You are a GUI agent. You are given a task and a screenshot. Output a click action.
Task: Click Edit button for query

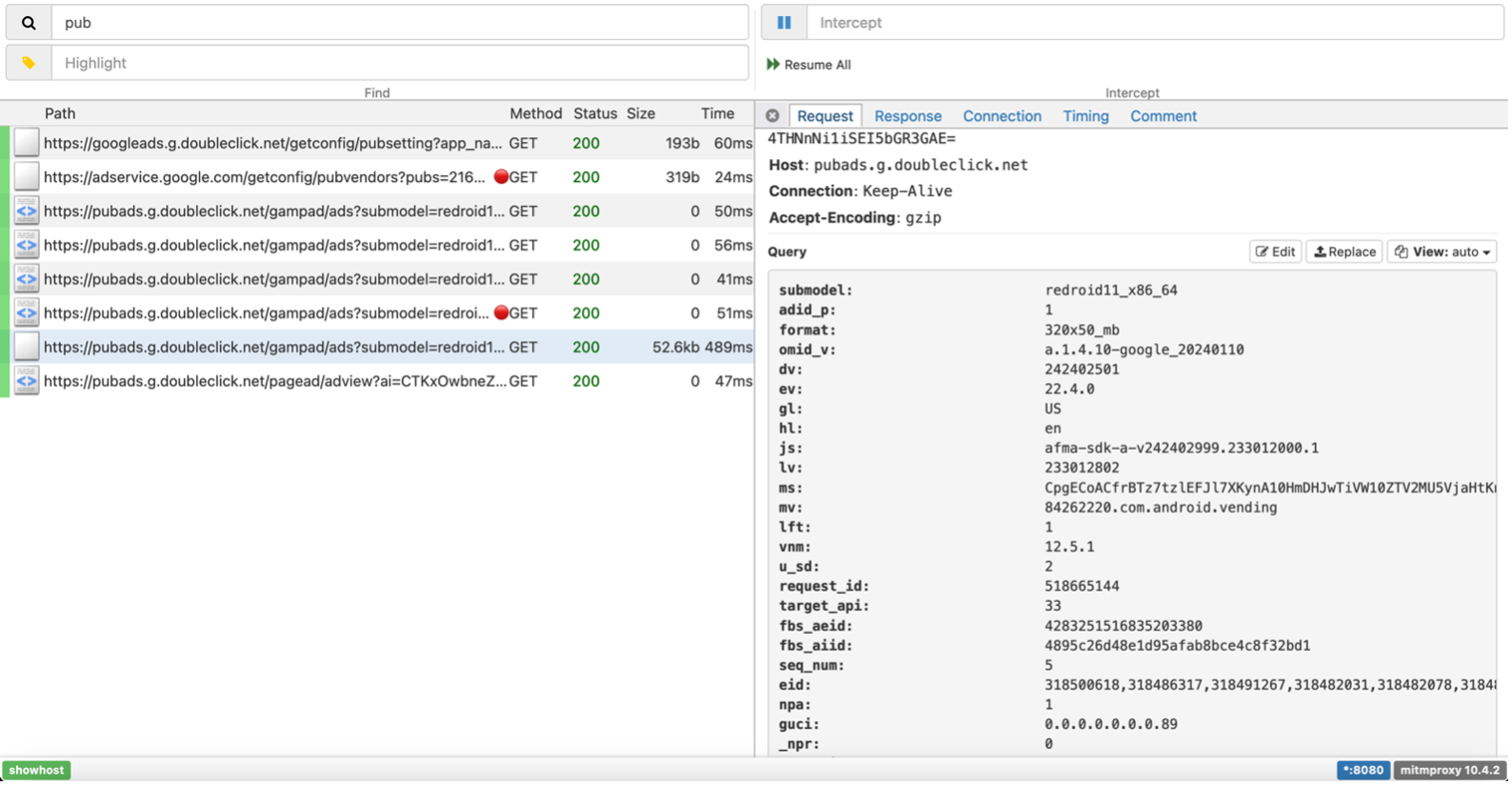click(x=1275, y=252)
